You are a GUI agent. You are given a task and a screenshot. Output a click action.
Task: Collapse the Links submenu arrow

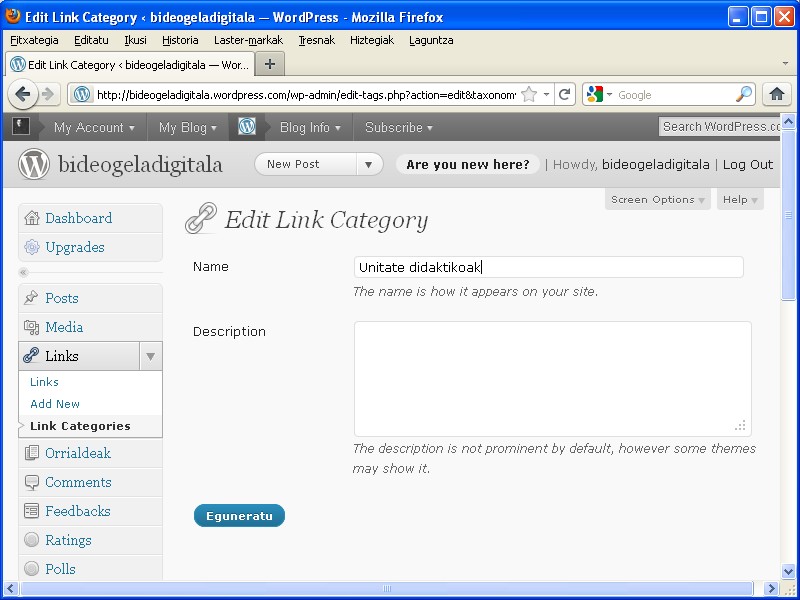coord(151,356)
